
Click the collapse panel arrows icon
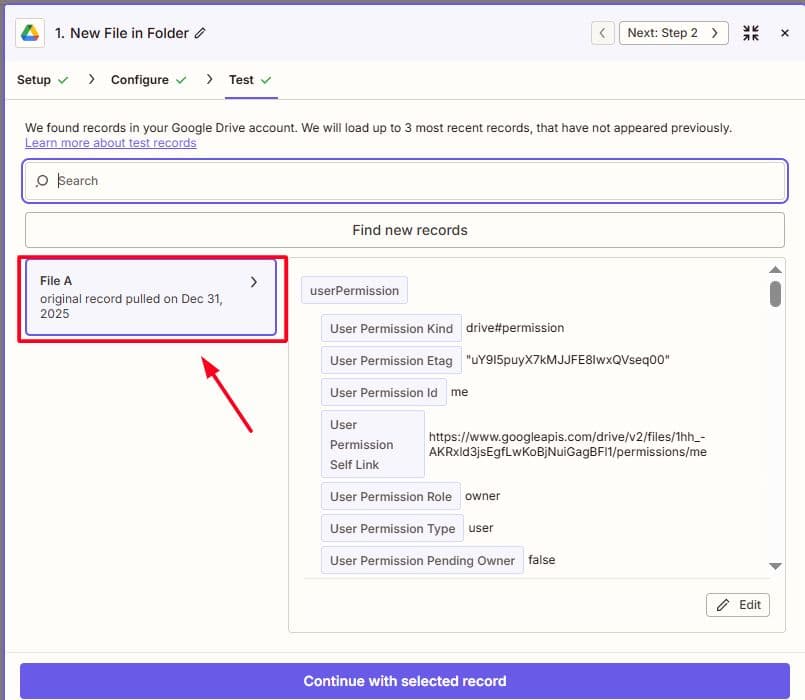pos(751,33)
